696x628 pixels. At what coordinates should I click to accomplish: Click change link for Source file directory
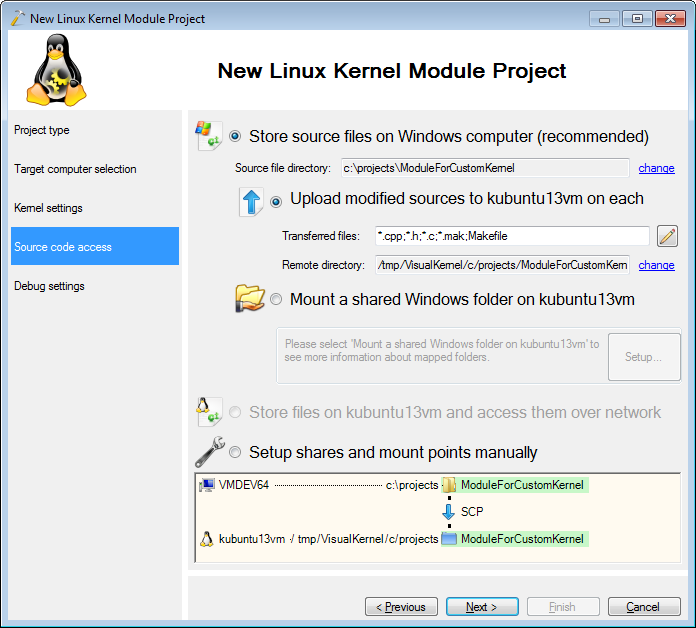tap(656, 168)
